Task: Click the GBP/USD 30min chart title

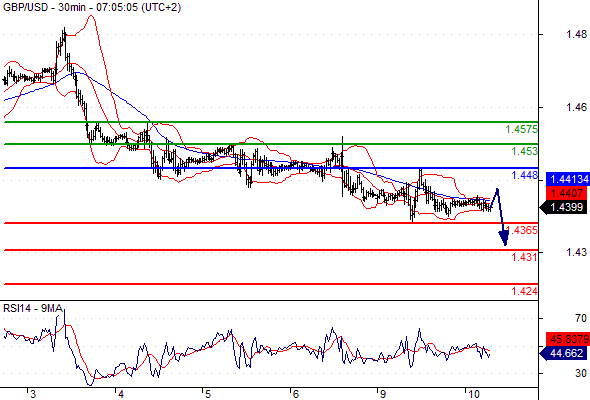Action: coord(92,7)
